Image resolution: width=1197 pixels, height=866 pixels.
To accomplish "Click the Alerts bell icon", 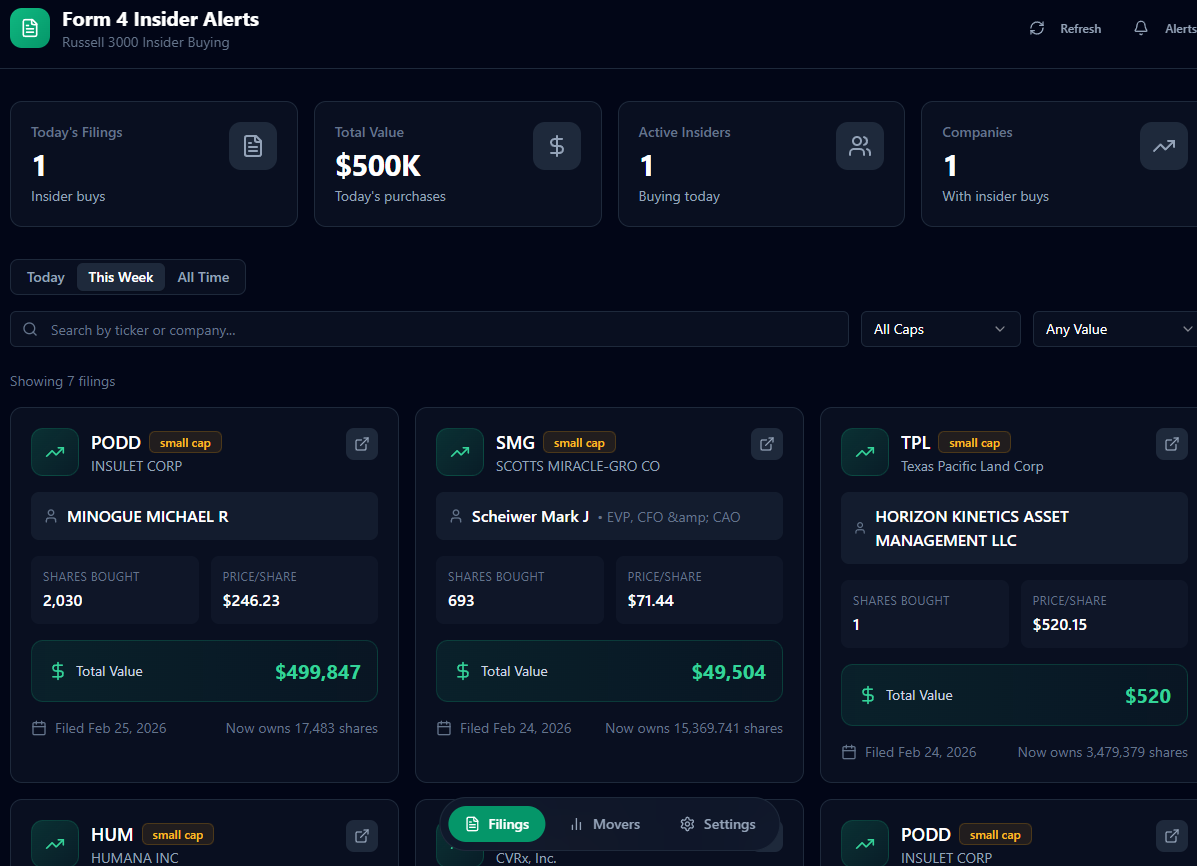I will pyautogui.click(x=1141, y=28).
